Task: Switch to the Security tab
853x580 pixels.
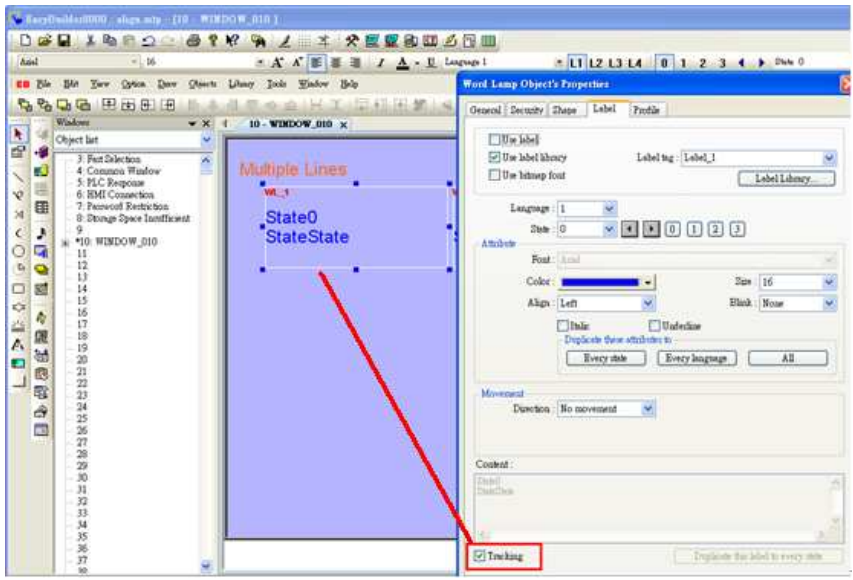Action: pos(526,110)
